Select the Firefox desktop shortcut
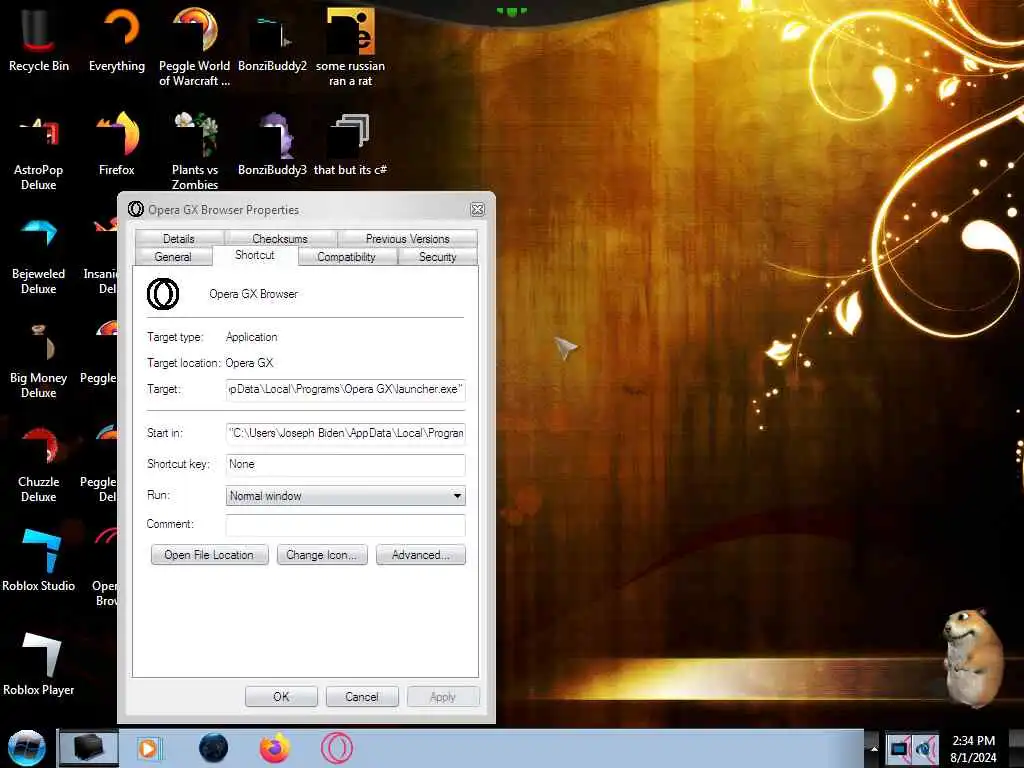This screenshot has height=768, width=1024. [117, 145]
